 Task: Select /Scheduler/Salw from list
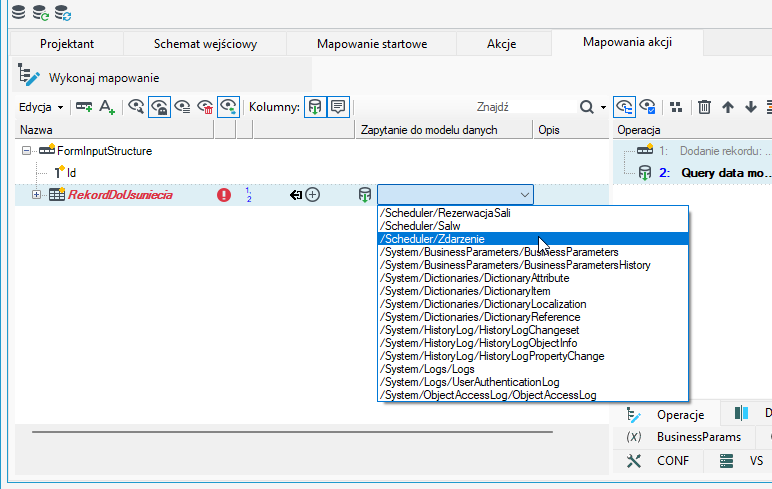click(533, 226)
